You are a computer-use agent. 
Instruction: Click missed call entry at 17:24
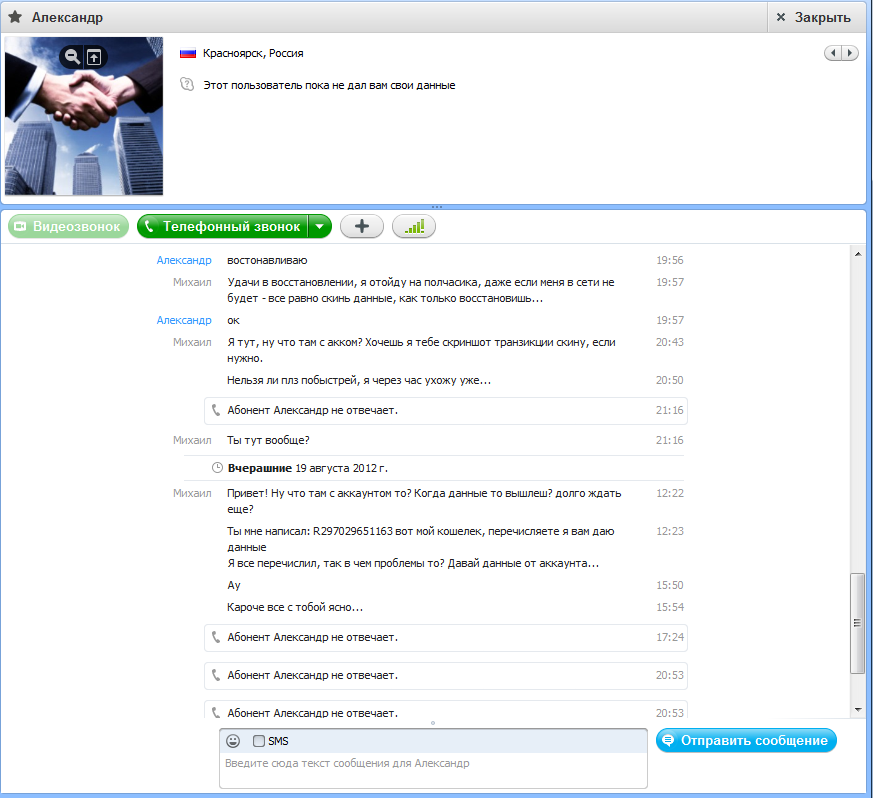[446, 638]
